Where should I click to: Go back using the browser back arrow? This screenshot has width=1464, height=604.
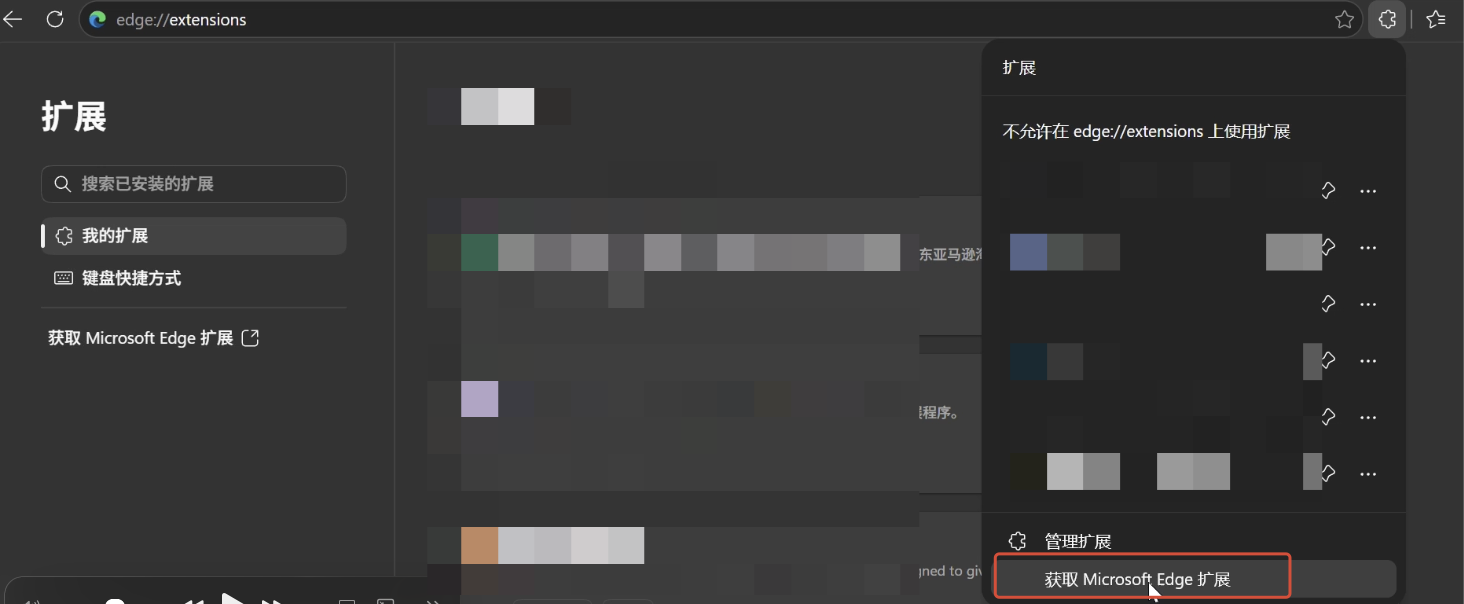pos(13,19)
